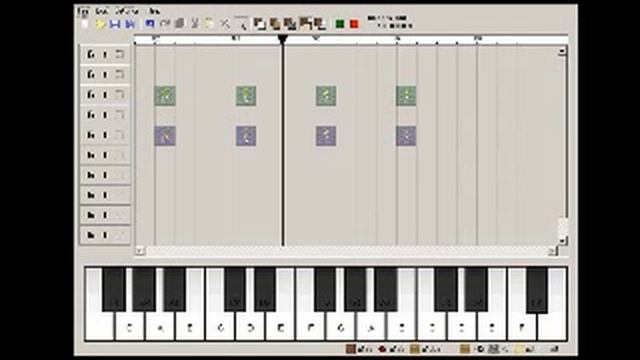Select the first purple note clip

165,136
